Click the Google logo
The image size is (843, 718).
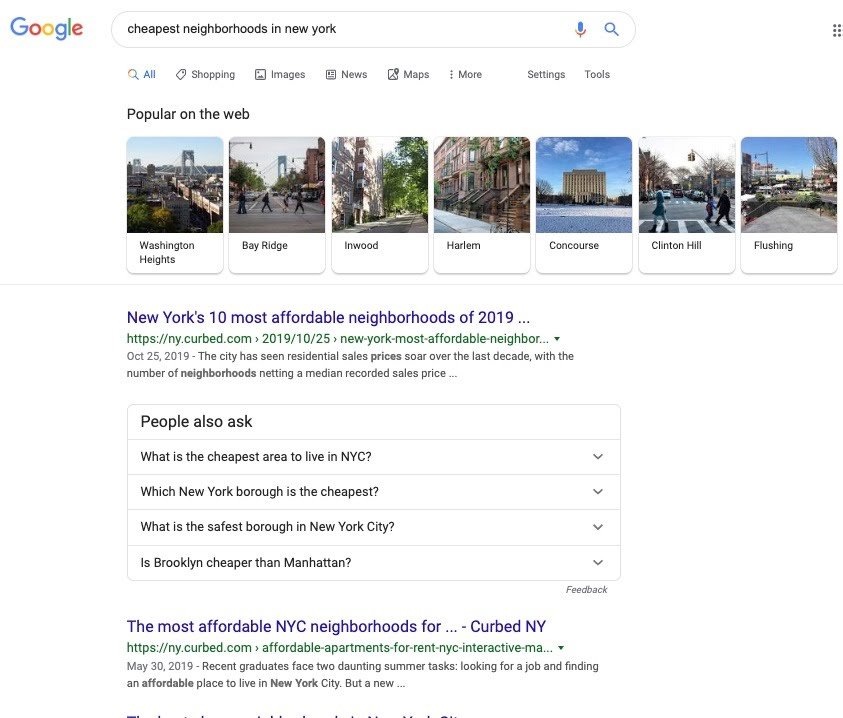(x=47, y=28)
